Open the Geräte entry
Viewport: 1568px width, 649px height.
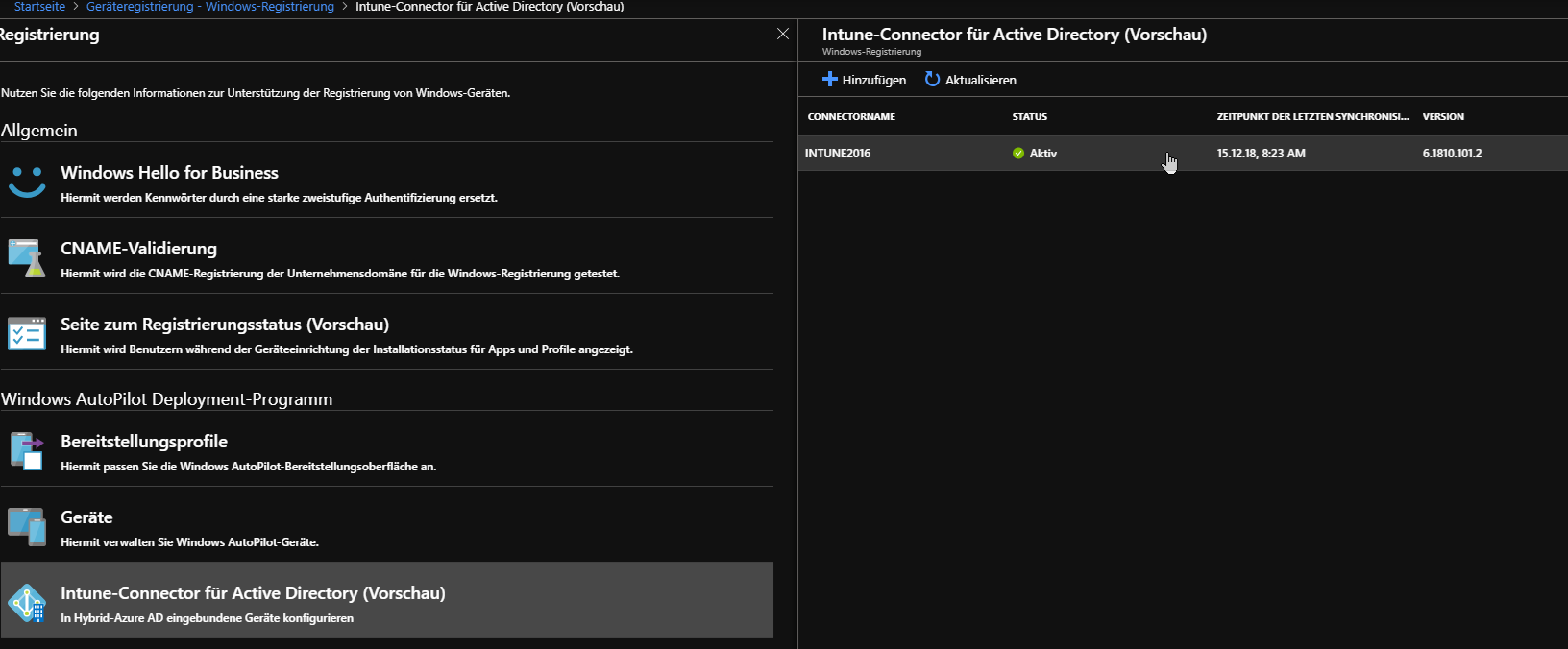pyautogui.click(x=387, y=525)
